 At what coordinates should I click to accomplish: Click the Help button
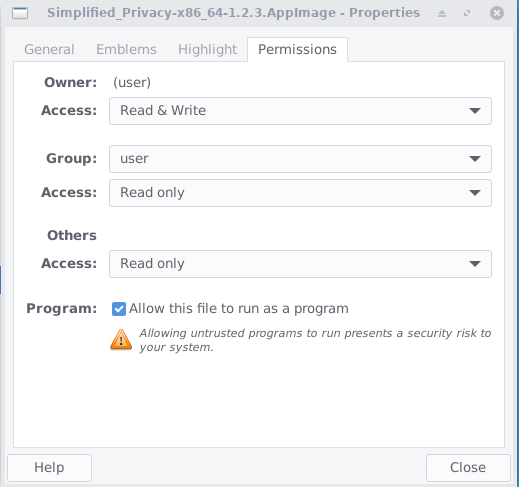[x=49, y=468]
